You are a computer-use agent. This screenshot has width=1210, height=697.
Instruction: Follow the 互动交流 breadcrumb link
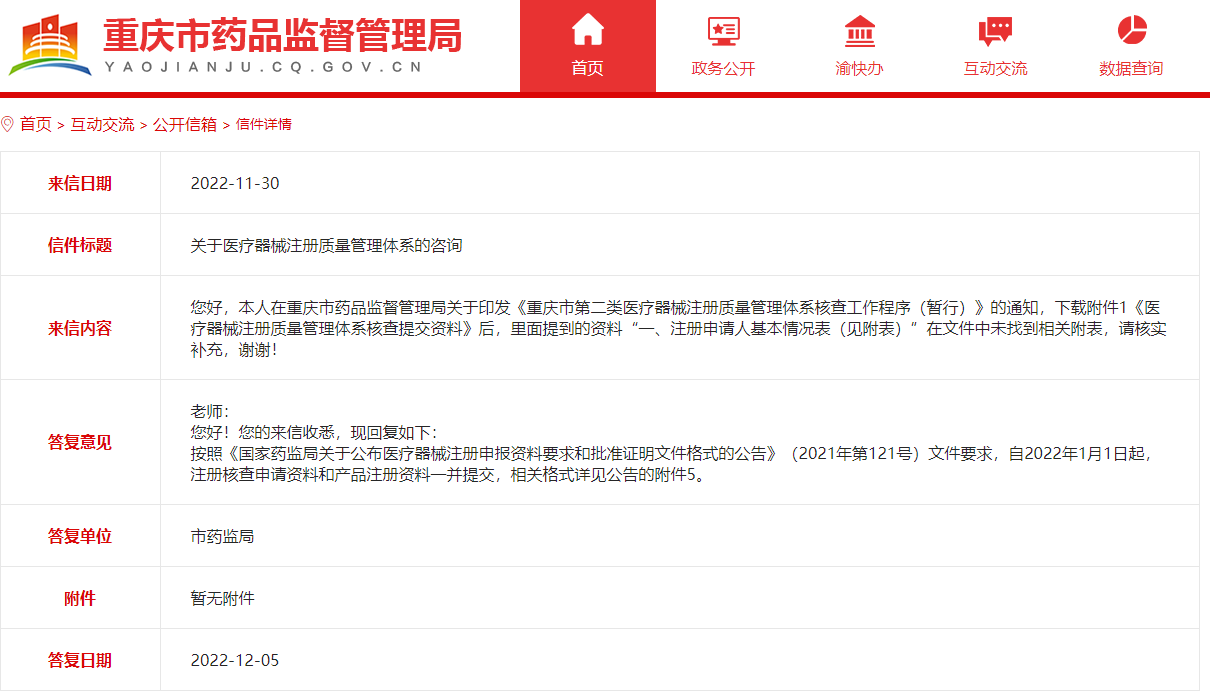[x=102, y=124]
